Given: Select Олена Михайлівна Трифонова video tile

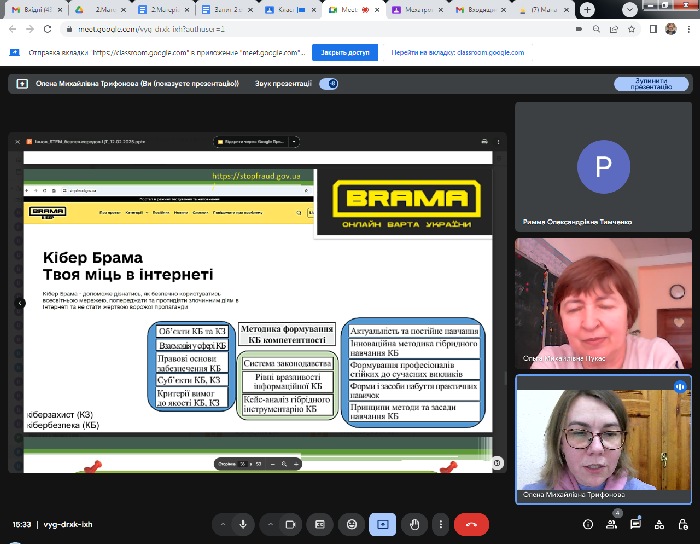Looking at the screenshot, I should tap(603, 439).
